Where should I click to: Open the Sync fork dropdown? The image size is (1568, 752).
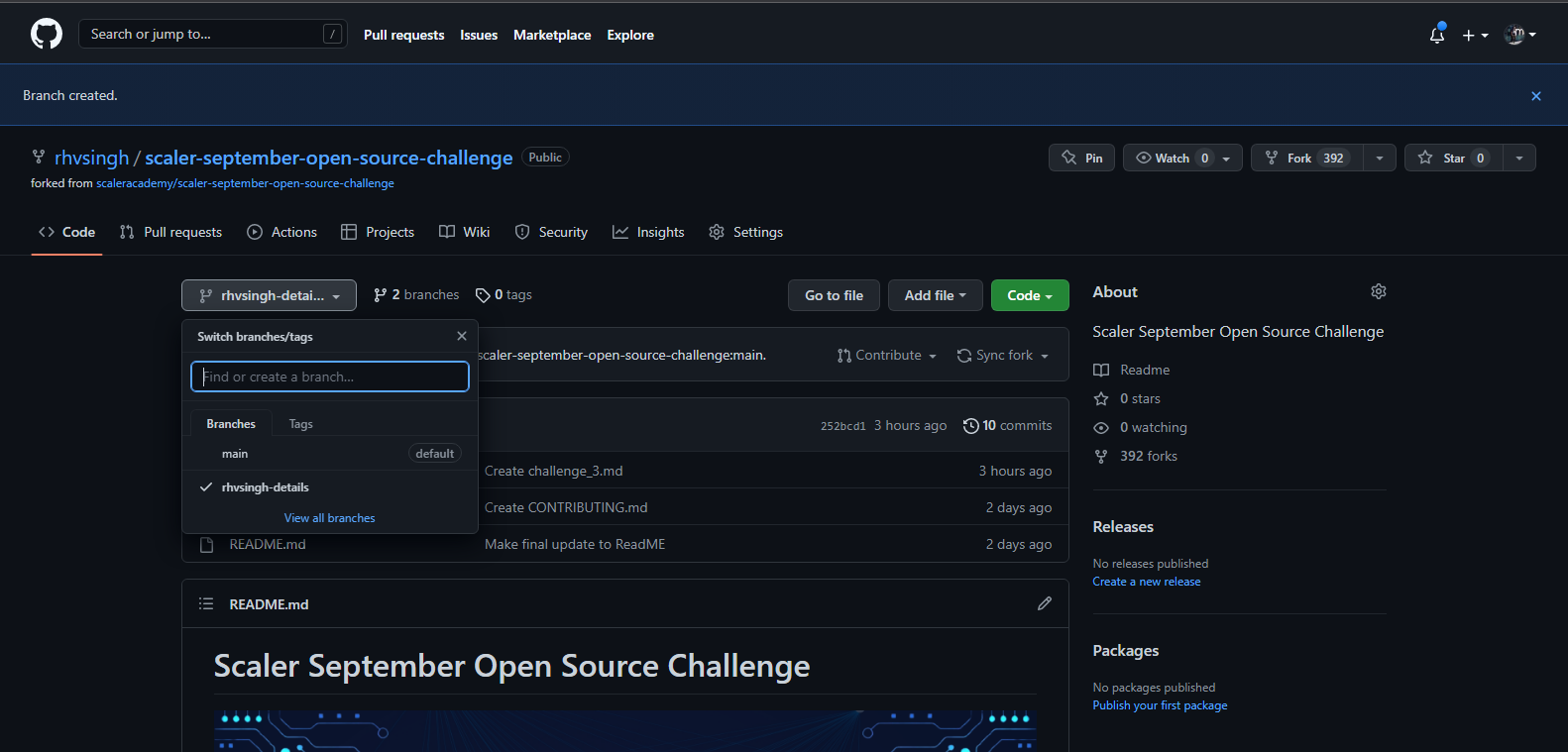(x=1002, y=356)
